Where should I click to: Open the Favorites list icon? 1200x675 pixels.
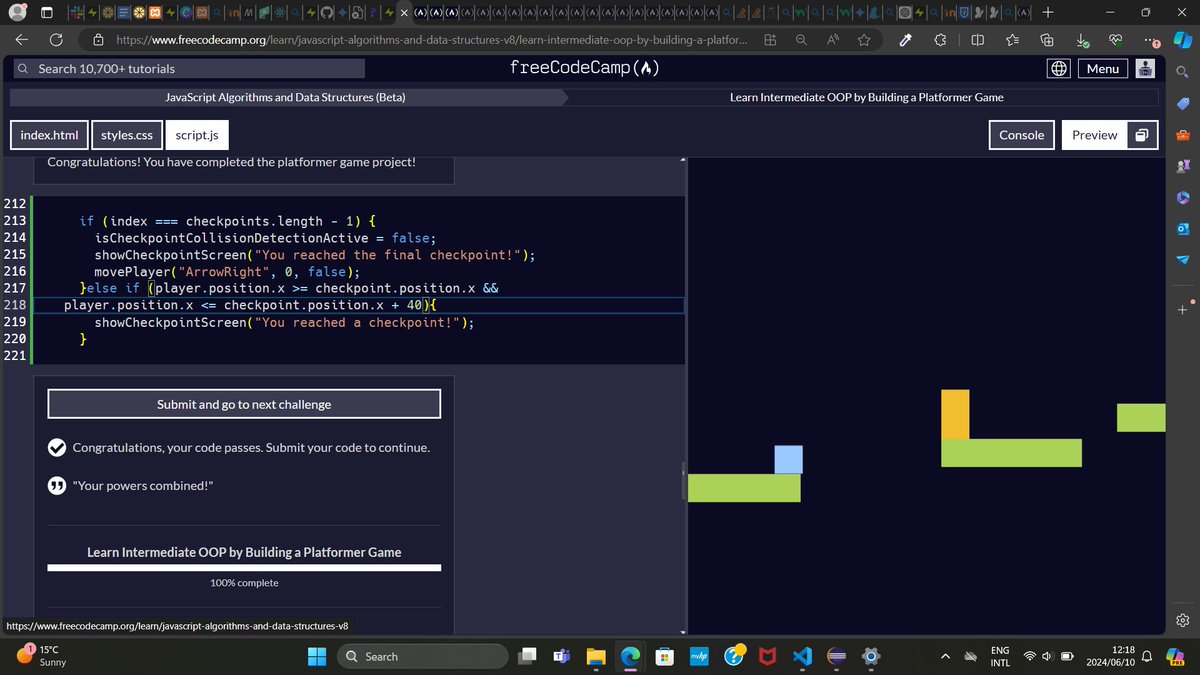(x=1012, y=40)
